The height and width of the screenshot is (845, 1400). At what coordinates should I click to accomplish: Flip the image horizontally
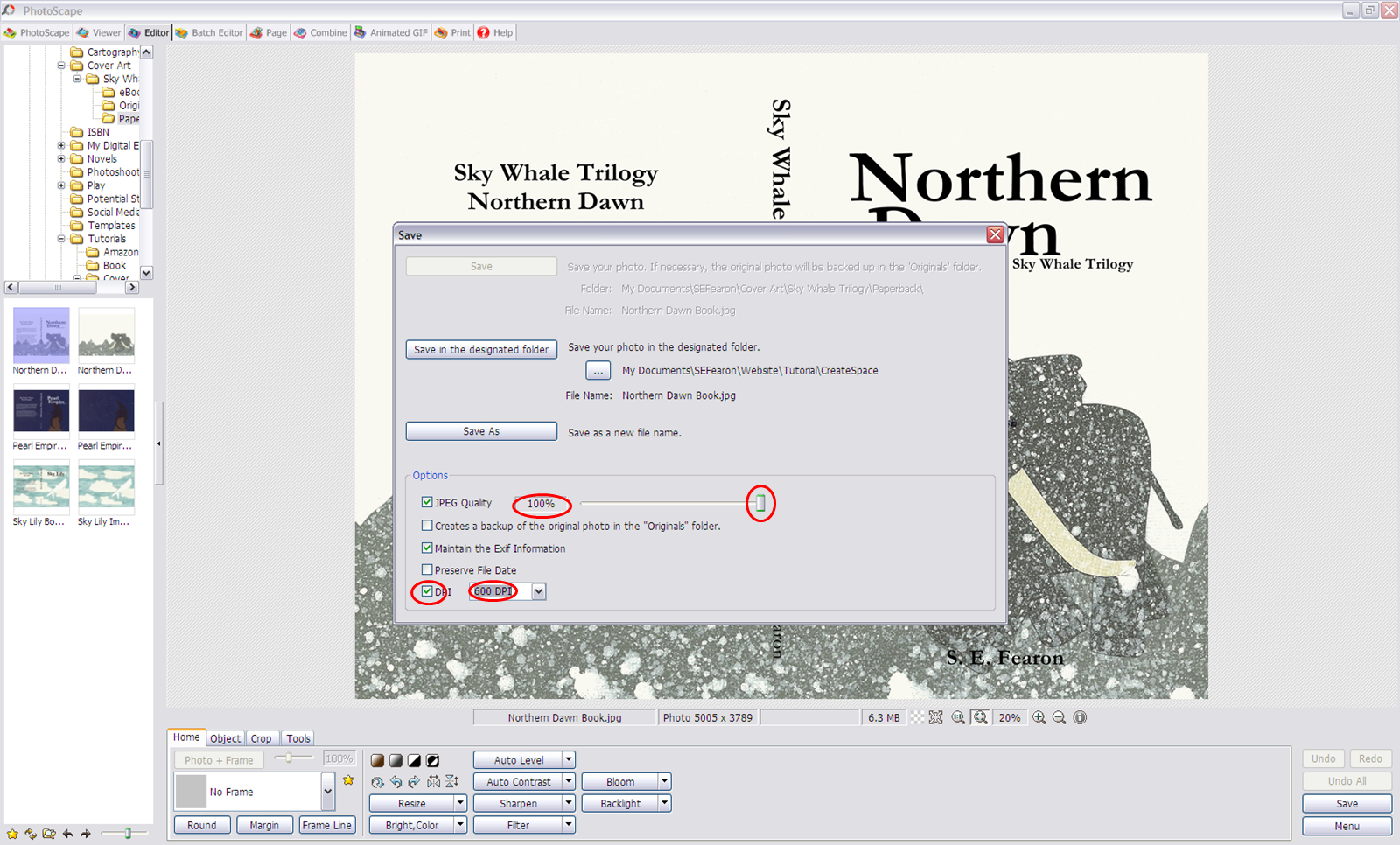(x=433, y=783)
